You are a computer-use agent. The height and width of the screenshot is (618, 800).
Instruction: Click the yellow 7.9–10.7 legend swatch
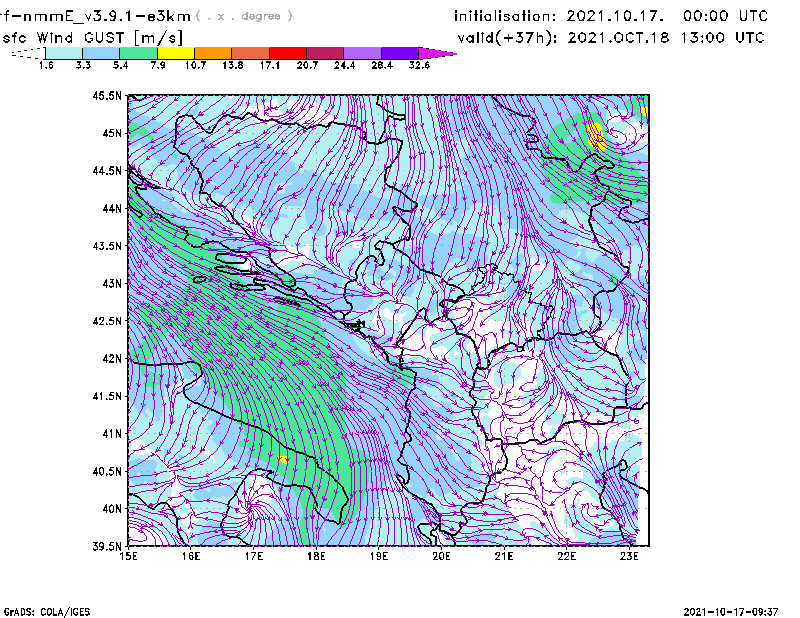point(176,53)
